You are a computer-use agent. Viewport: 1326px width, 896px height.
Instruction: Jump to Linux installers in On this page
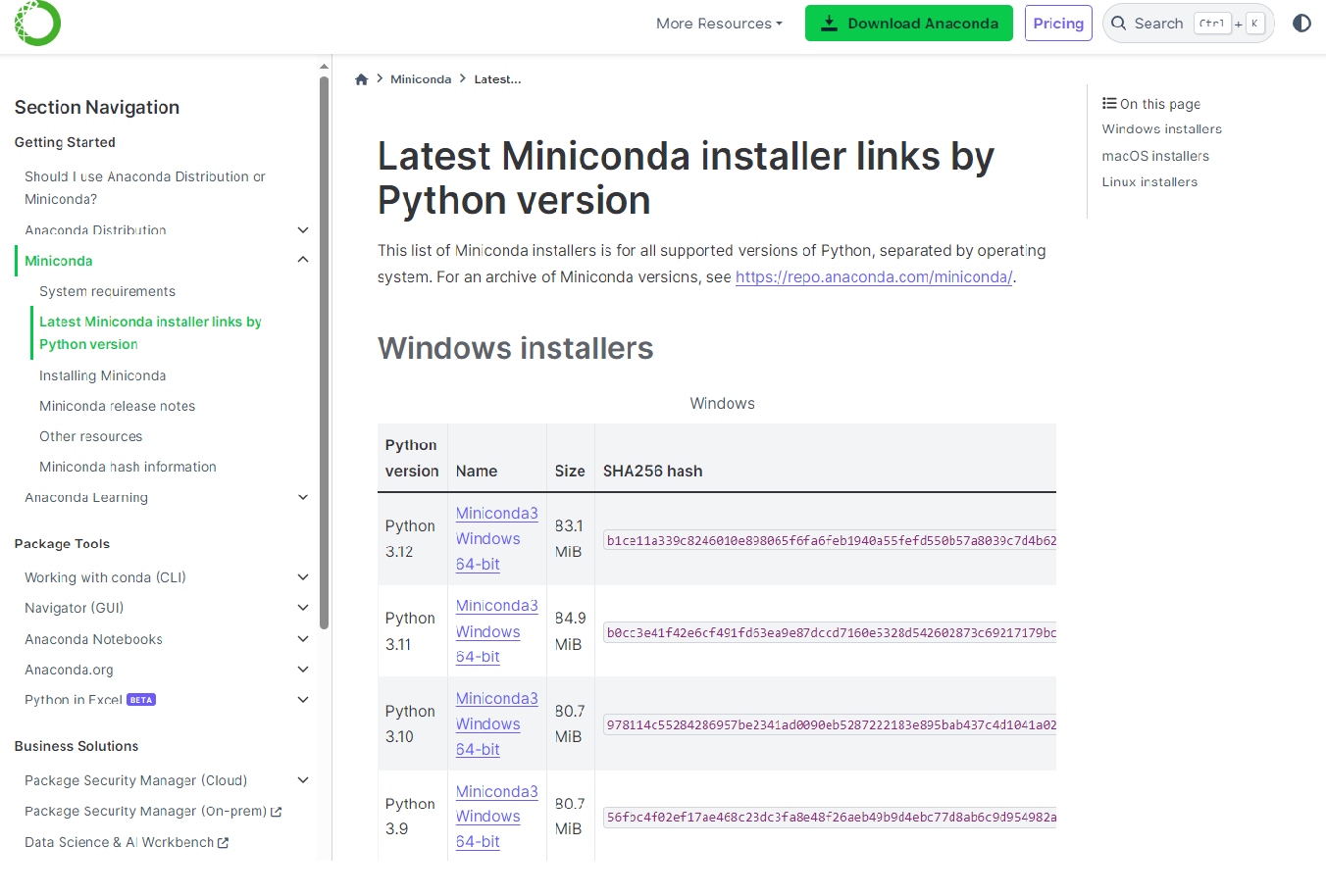coord(1149,182)
